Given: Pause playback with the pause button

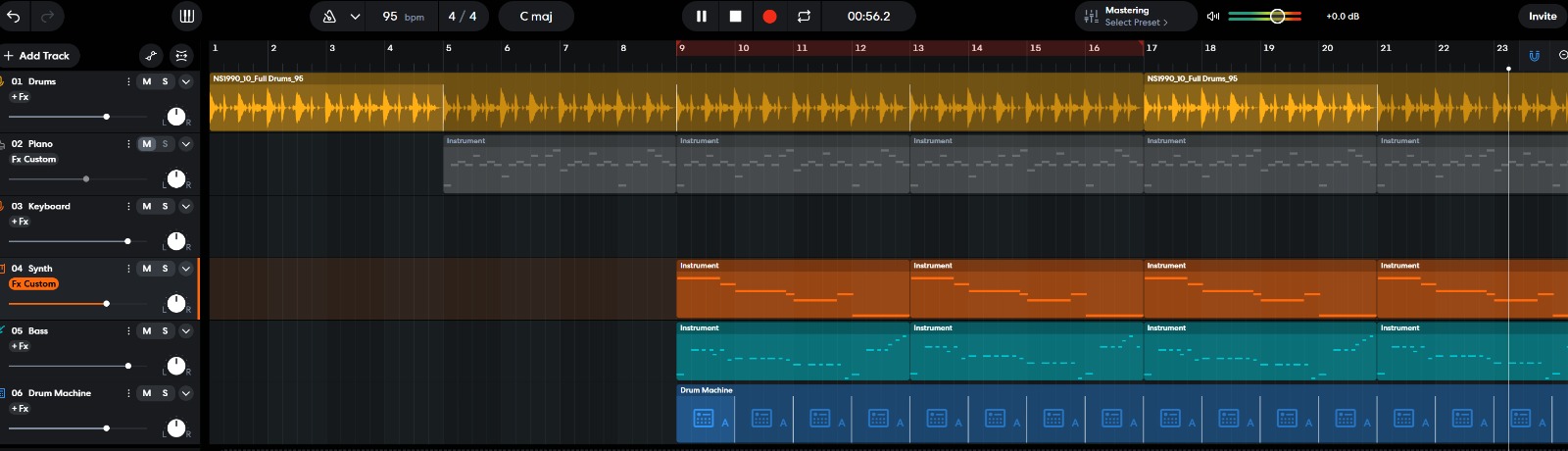Looking at the screenshot, I should point(702,17).
